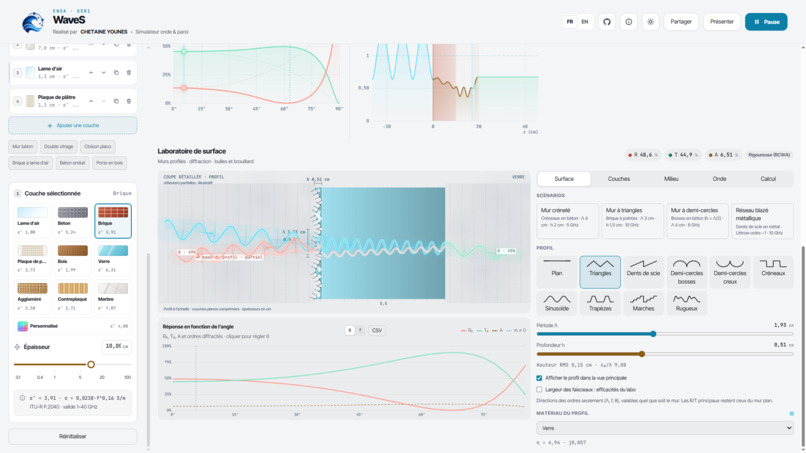Select the Demi-cercles bosses profile
The width and height of the screenshot is (806, 453).
coord(686,272)
